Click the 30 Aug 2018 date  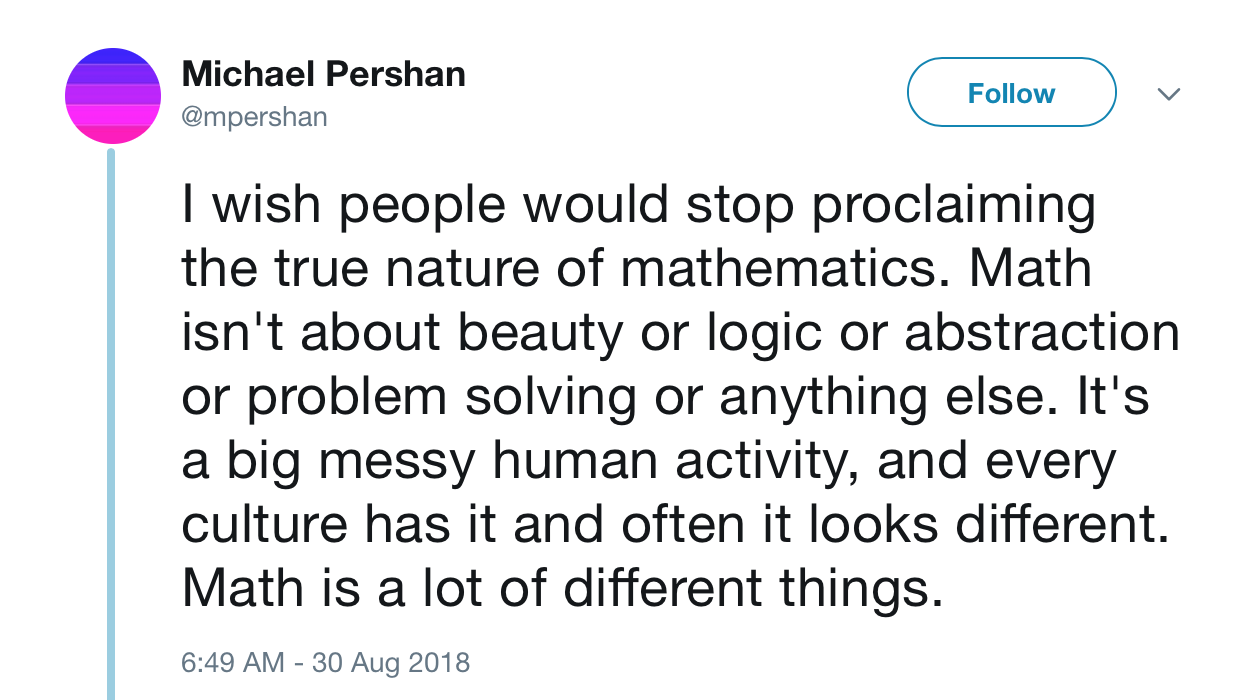point(390,662)
